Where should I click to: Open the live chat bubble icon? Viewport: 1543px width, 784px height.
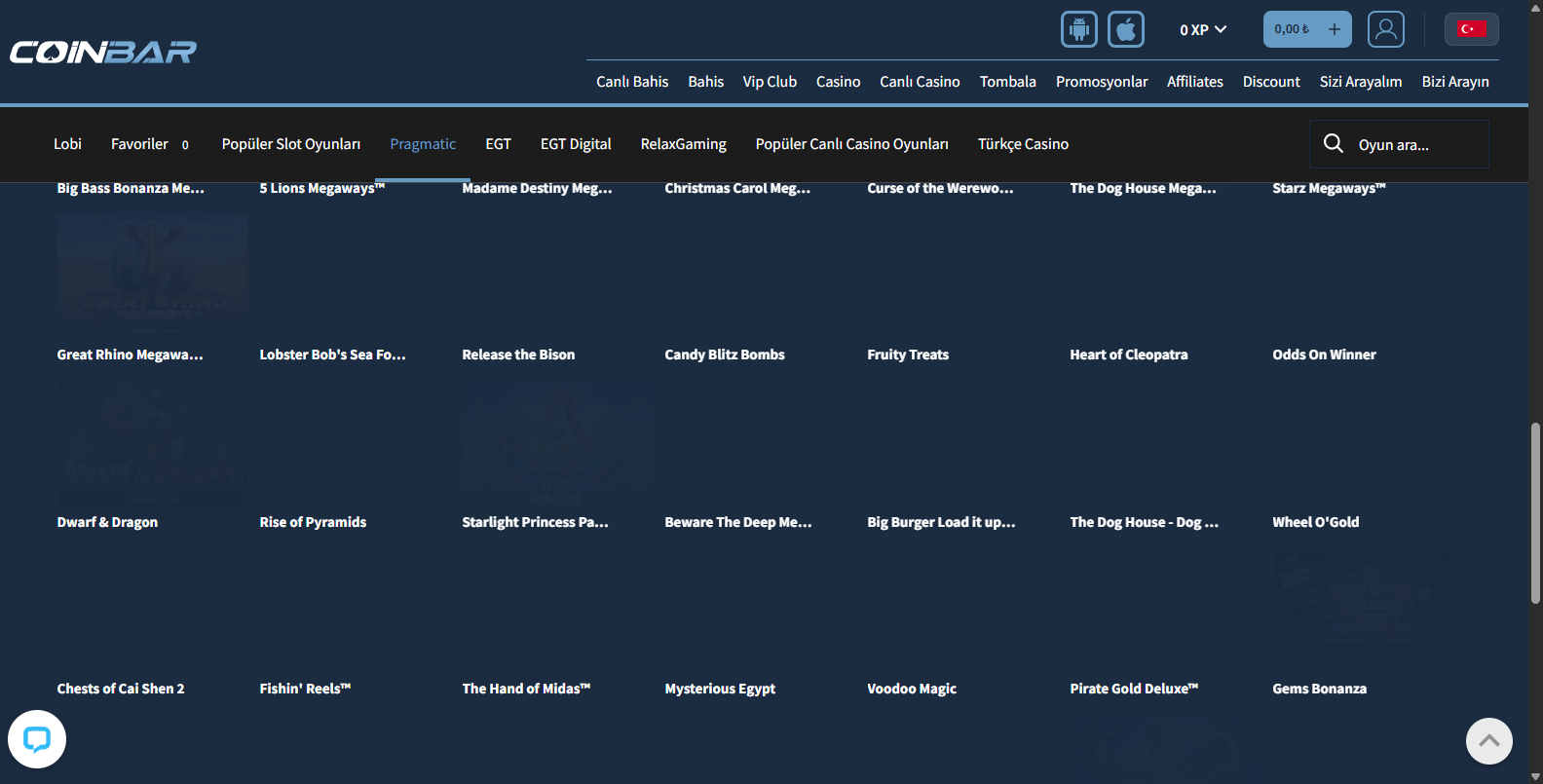tap(37, 739)
